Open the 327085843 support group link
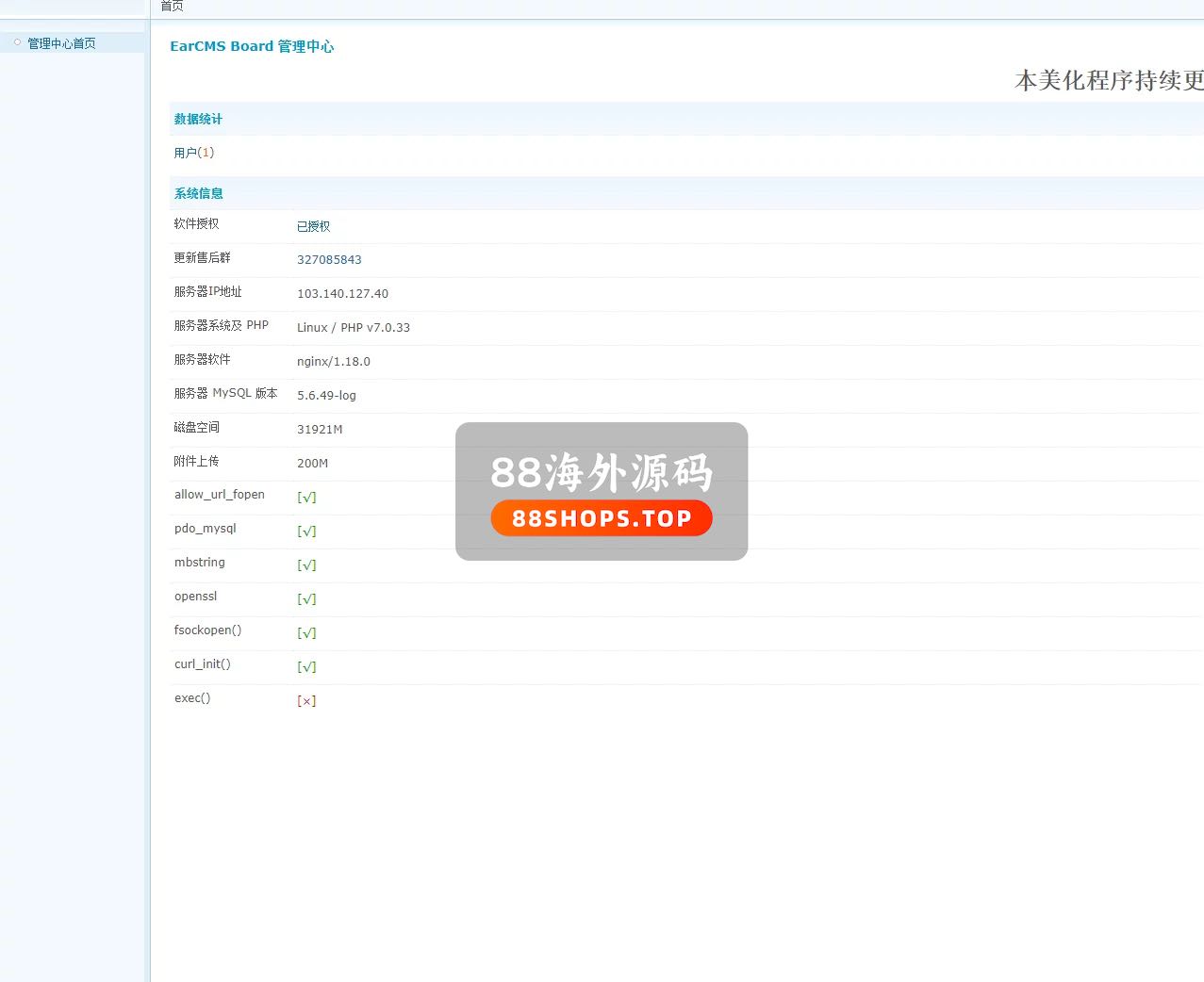1204x982 pixels. (x=329, y=260)
